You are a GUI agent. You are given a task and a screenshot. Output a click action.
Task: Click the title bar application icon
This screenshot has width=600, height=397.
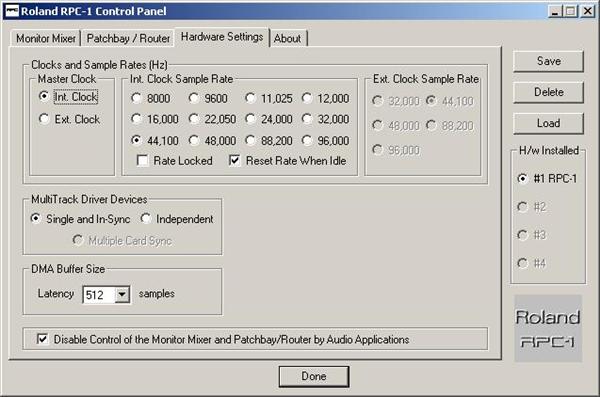[12, 11]
